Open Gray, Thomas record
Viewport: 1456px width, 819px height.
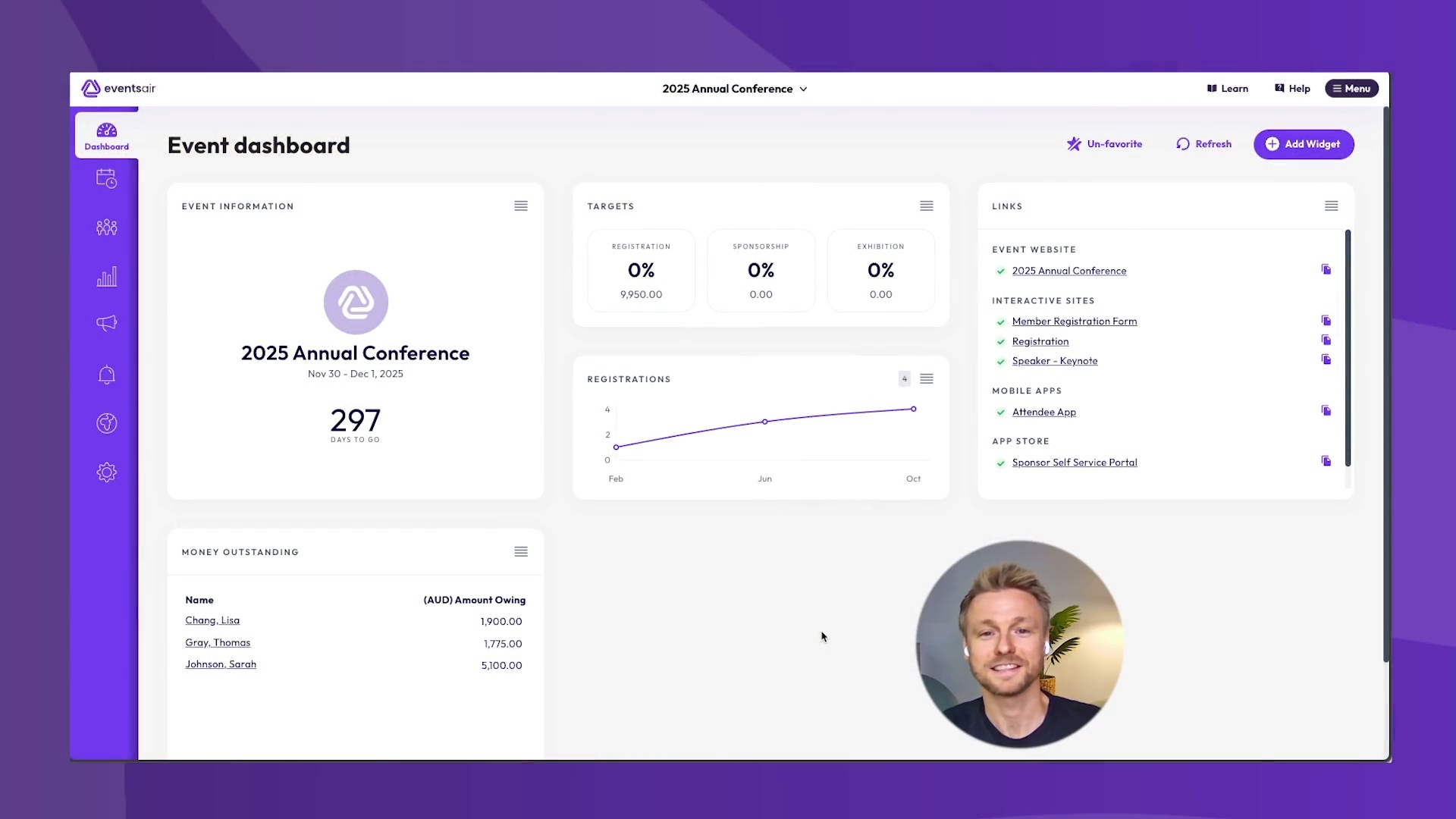click(x=218, y=642)
